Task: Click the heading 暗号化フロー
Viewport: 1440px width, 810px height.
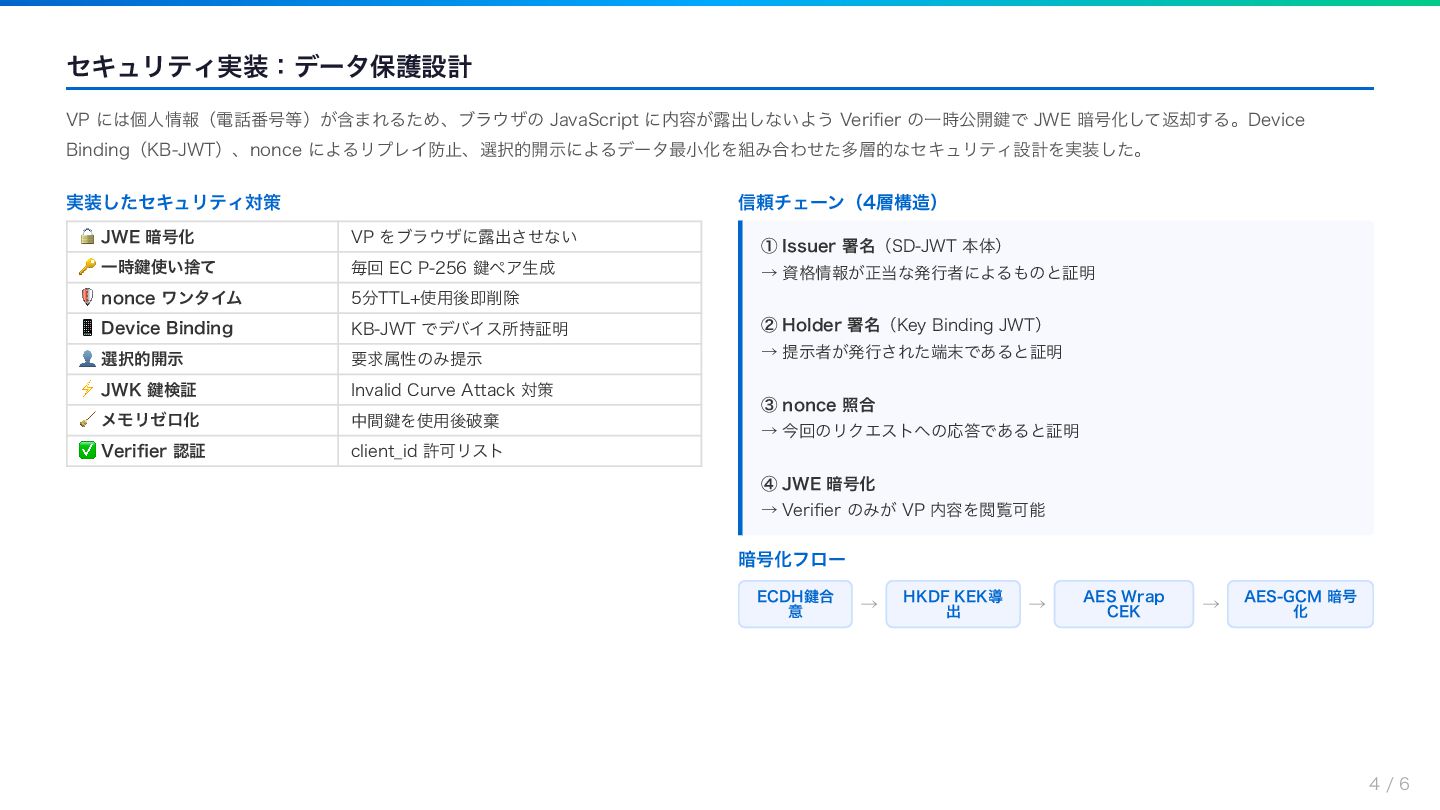Action: [x=792, y=559]
